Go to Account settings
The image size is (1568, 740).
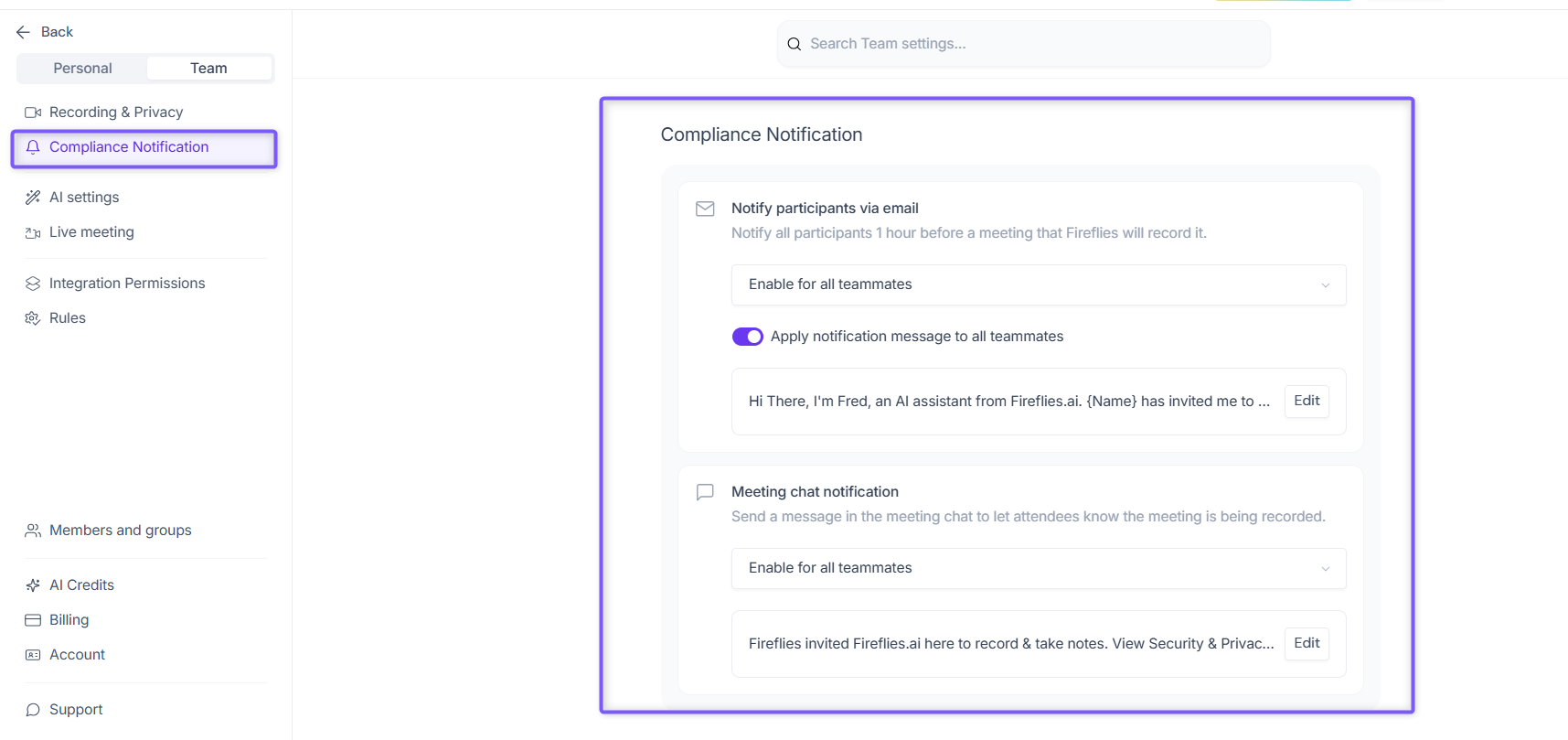pyautogui.click(x=77, y=655)
